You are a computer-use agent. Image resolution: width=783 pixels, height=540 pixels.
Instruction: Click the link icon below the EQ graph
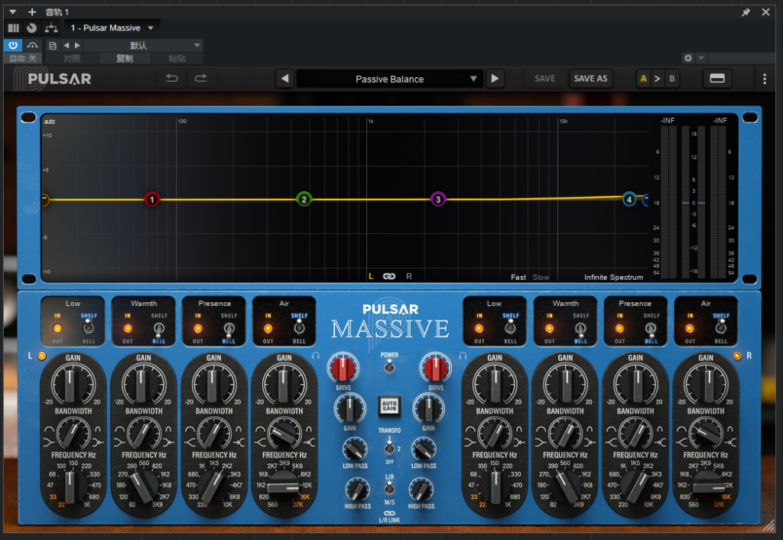click(389, 276)
